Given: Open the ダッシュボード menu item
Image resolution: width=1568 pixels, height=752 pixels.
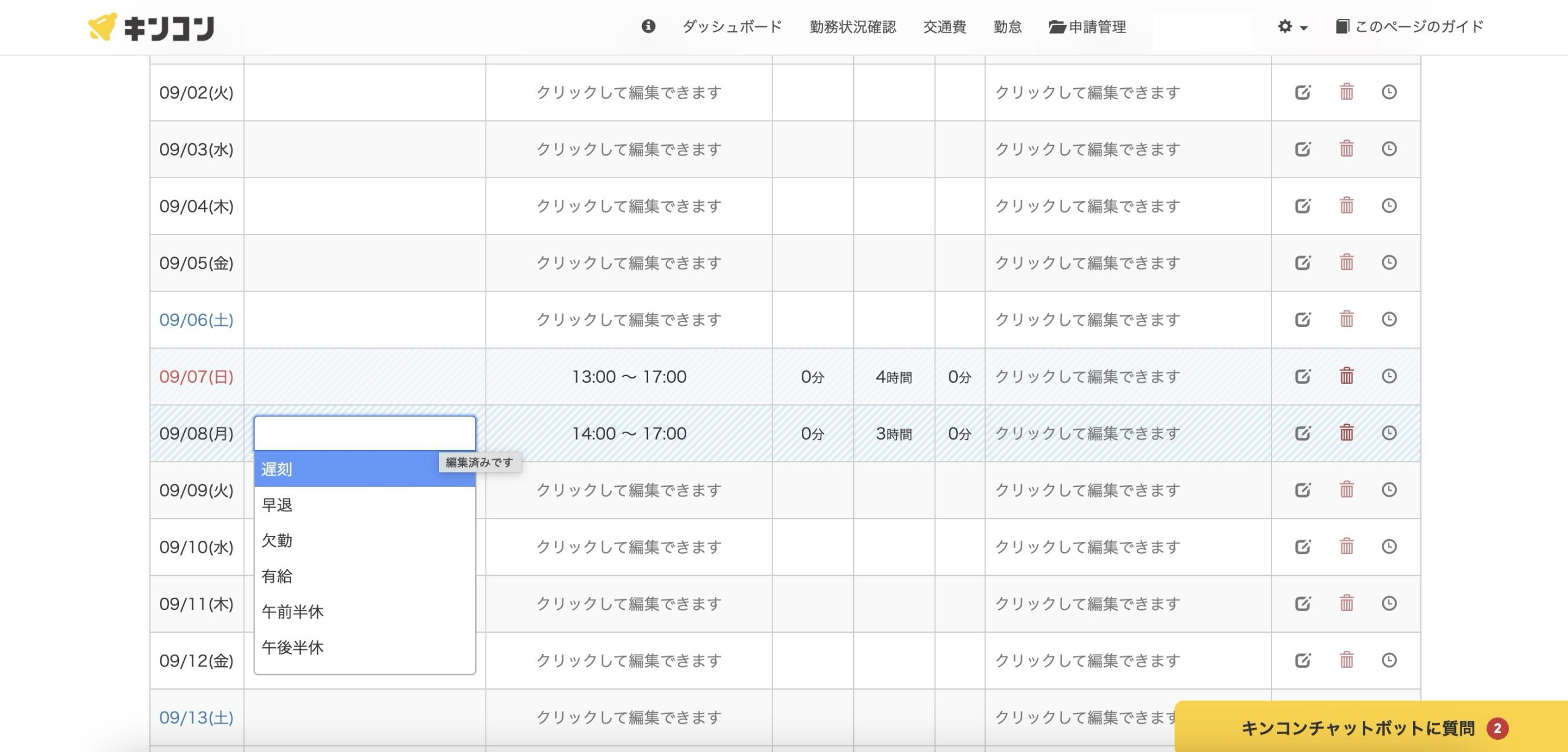Looking at the screenshot, I should (x=732, y=27).
